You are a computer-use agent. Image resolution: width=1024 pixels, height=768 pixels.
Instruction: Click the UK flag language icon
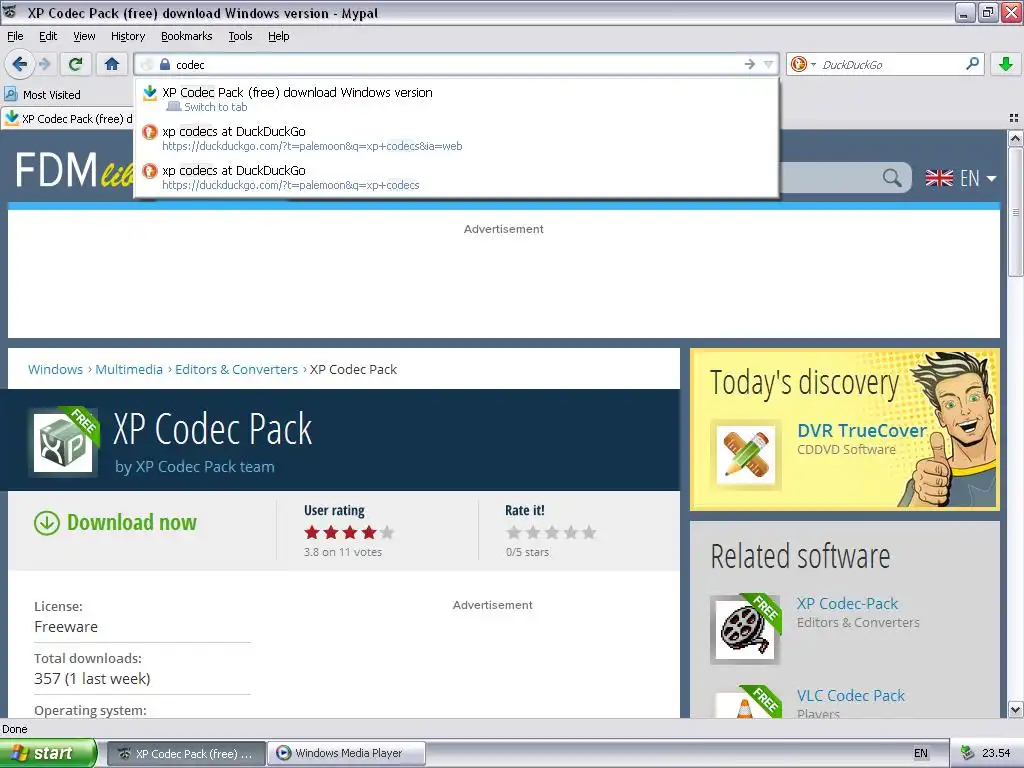tap(939, 178)
